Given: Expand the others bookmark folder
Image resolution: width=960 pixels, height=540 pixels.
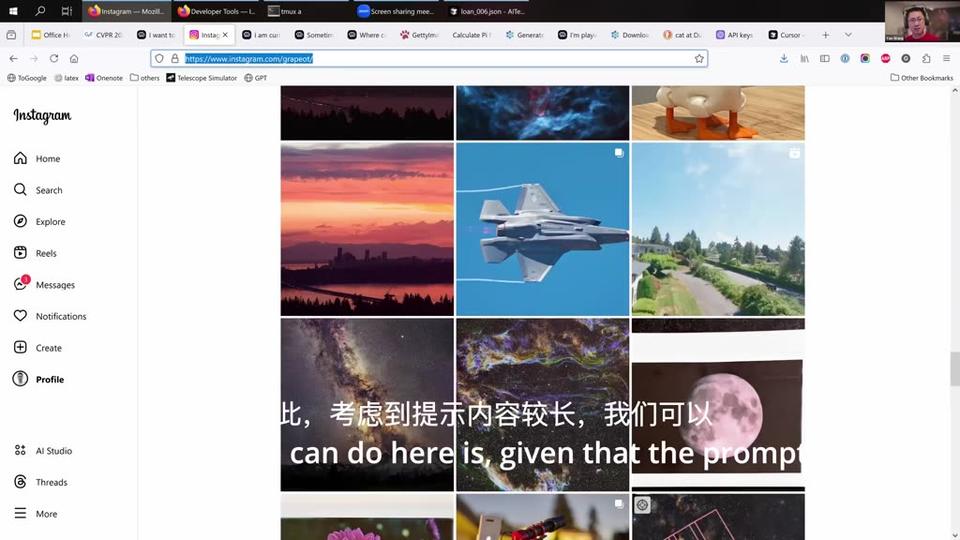Looking at the screenshot, I should click(144, 78).
